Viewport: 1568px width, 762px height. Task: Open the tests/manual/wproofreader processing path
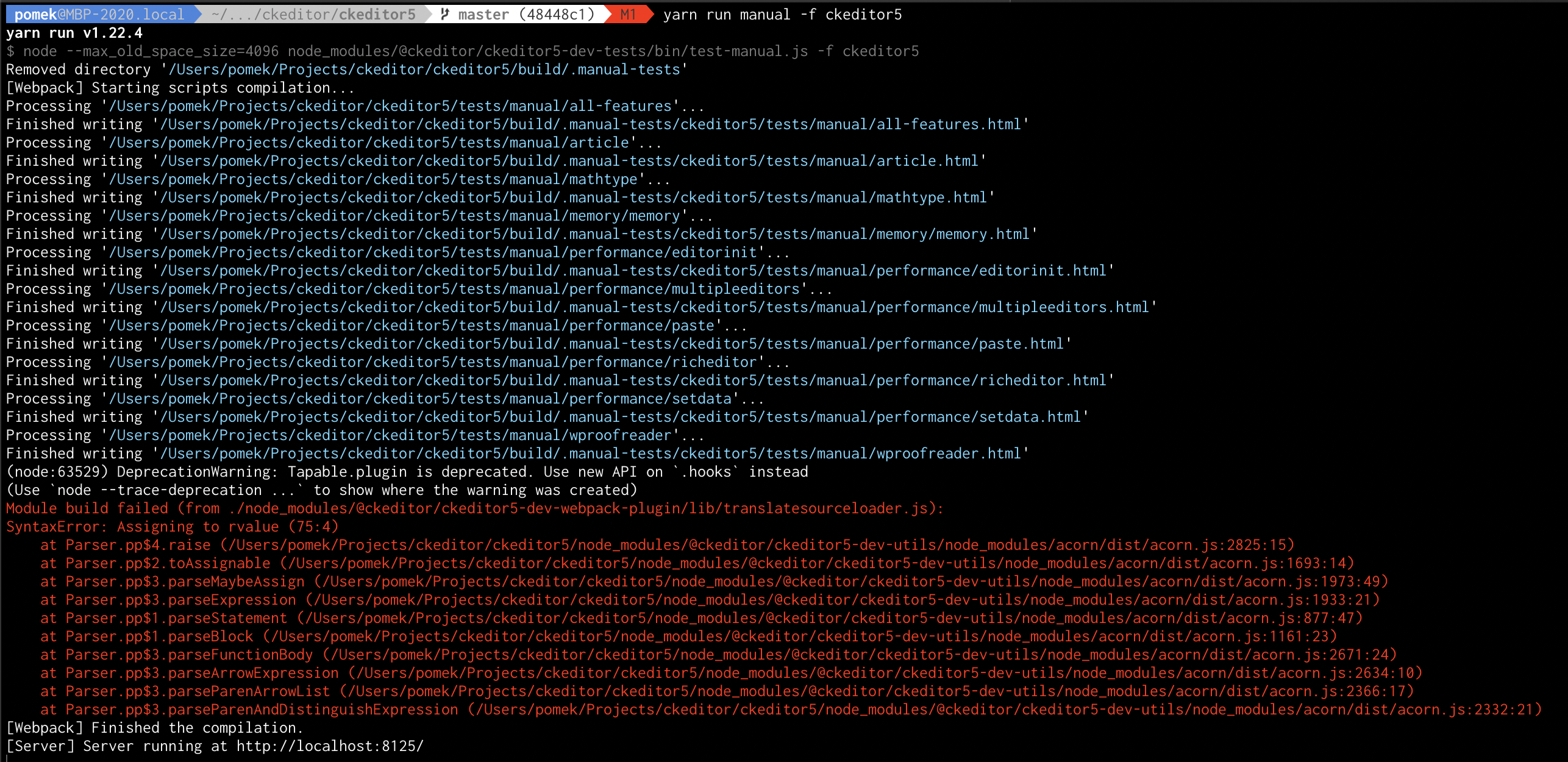[x=390, y=435]
